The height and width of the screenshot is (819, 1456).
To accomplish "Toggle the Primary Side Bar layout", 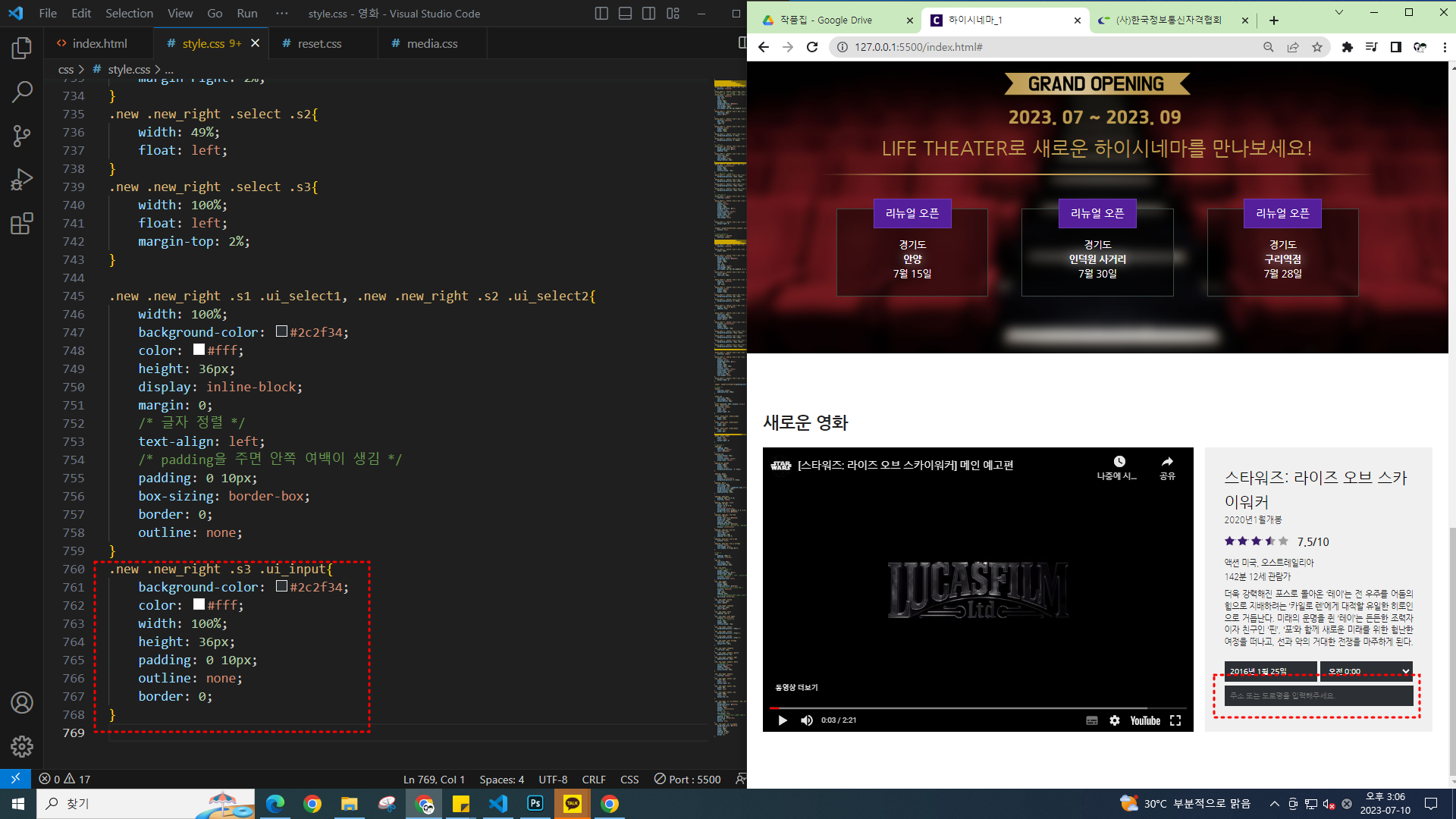I will 601,14.
